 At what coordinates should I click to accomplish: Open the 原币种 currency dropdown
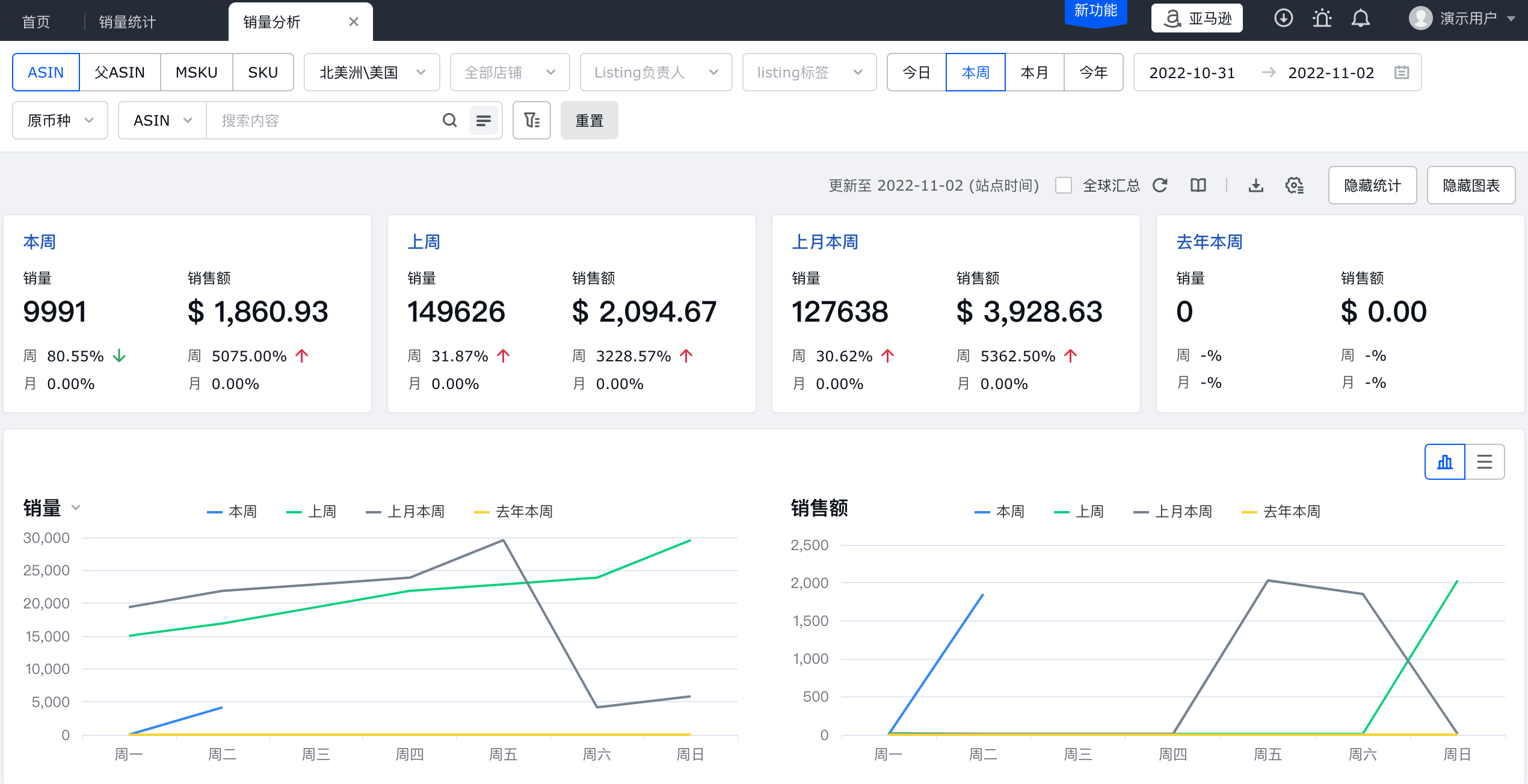click(60, 120)
